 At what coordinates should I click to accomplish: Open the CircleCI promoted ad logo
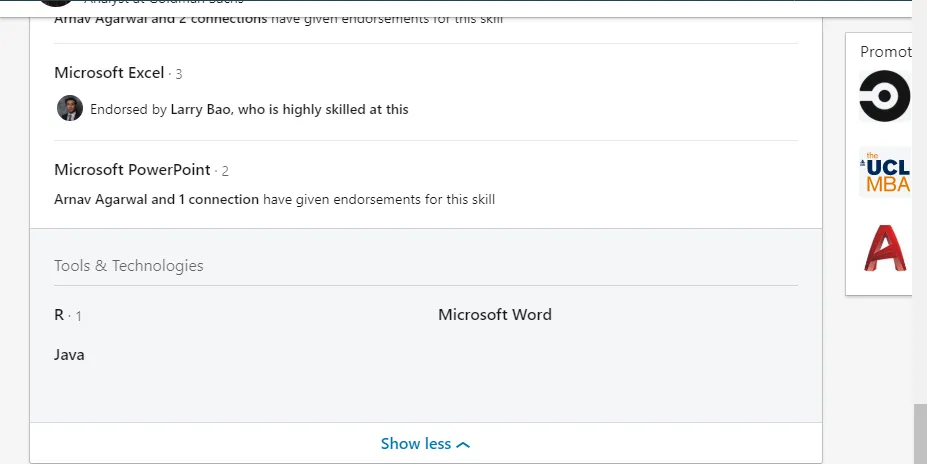pyautogui.click(x=886, y=97)
